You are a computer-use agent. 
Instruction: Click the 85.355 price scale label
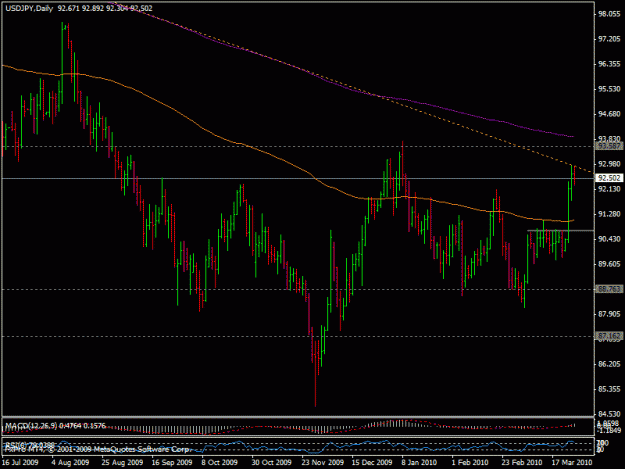(609, 389)
